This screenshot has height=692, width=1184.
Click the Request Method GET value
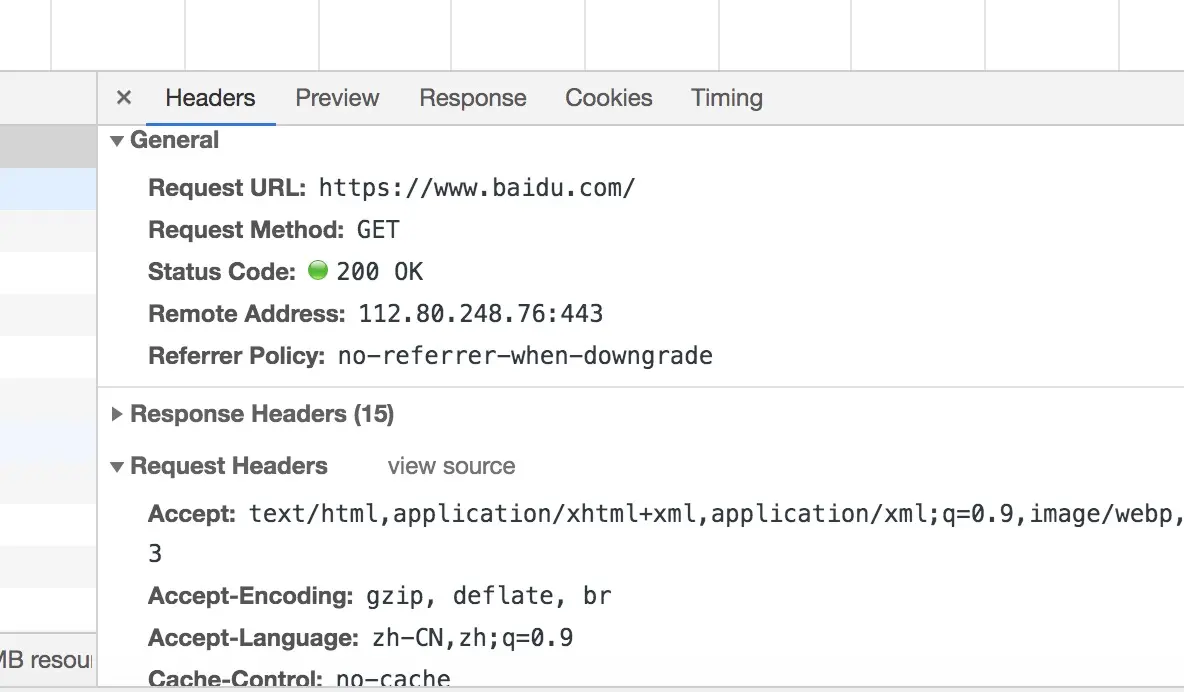[378, 230]
